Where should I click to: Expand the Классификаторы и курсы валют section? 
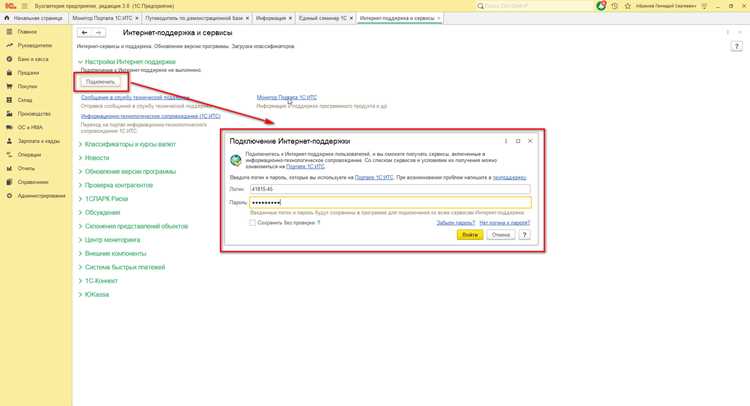click(x=127, y=144)
